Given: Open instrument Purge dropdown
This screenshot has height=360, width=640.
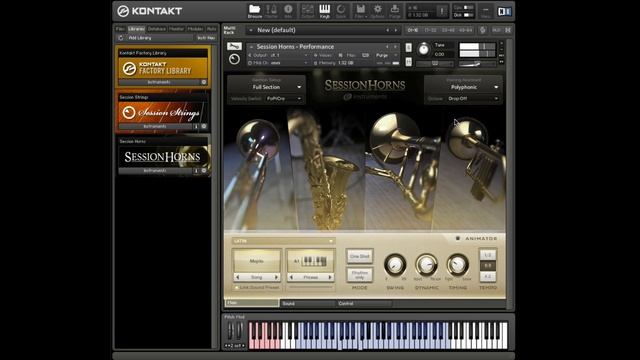Looking at the screenshot, I should pos(386,55).
